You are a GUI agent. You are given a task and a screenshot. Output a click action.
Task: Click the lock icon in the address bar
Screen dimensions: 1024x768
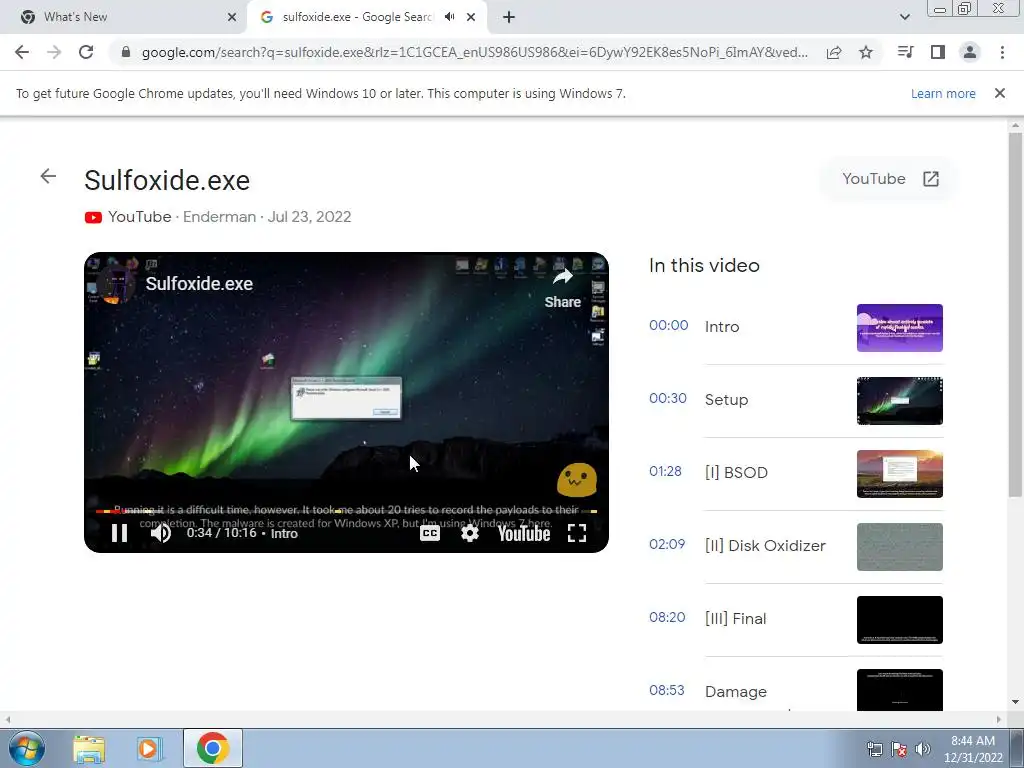tap(125, 52)
